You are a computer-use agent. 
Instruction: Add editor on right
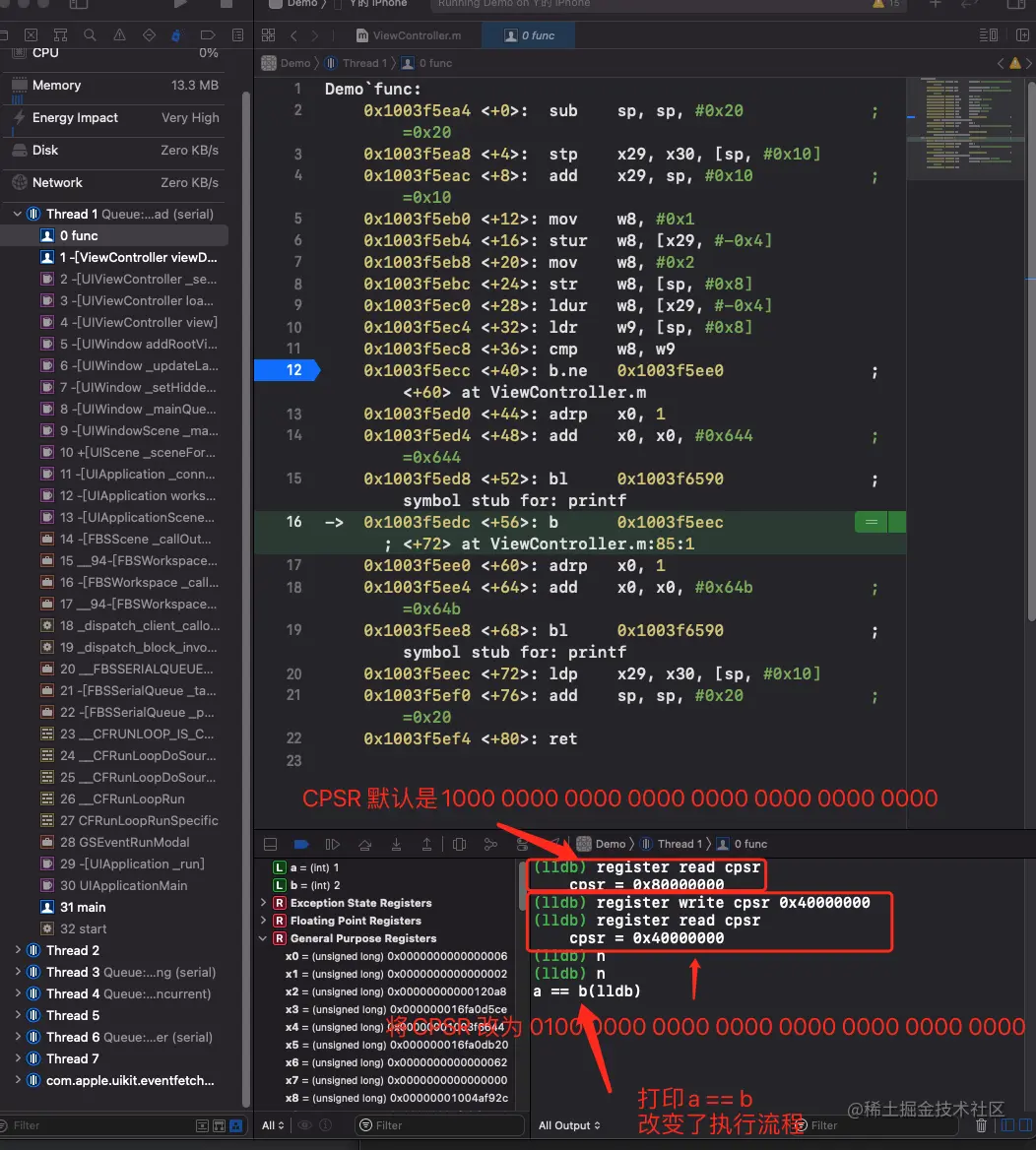[x=1022, y=35]
